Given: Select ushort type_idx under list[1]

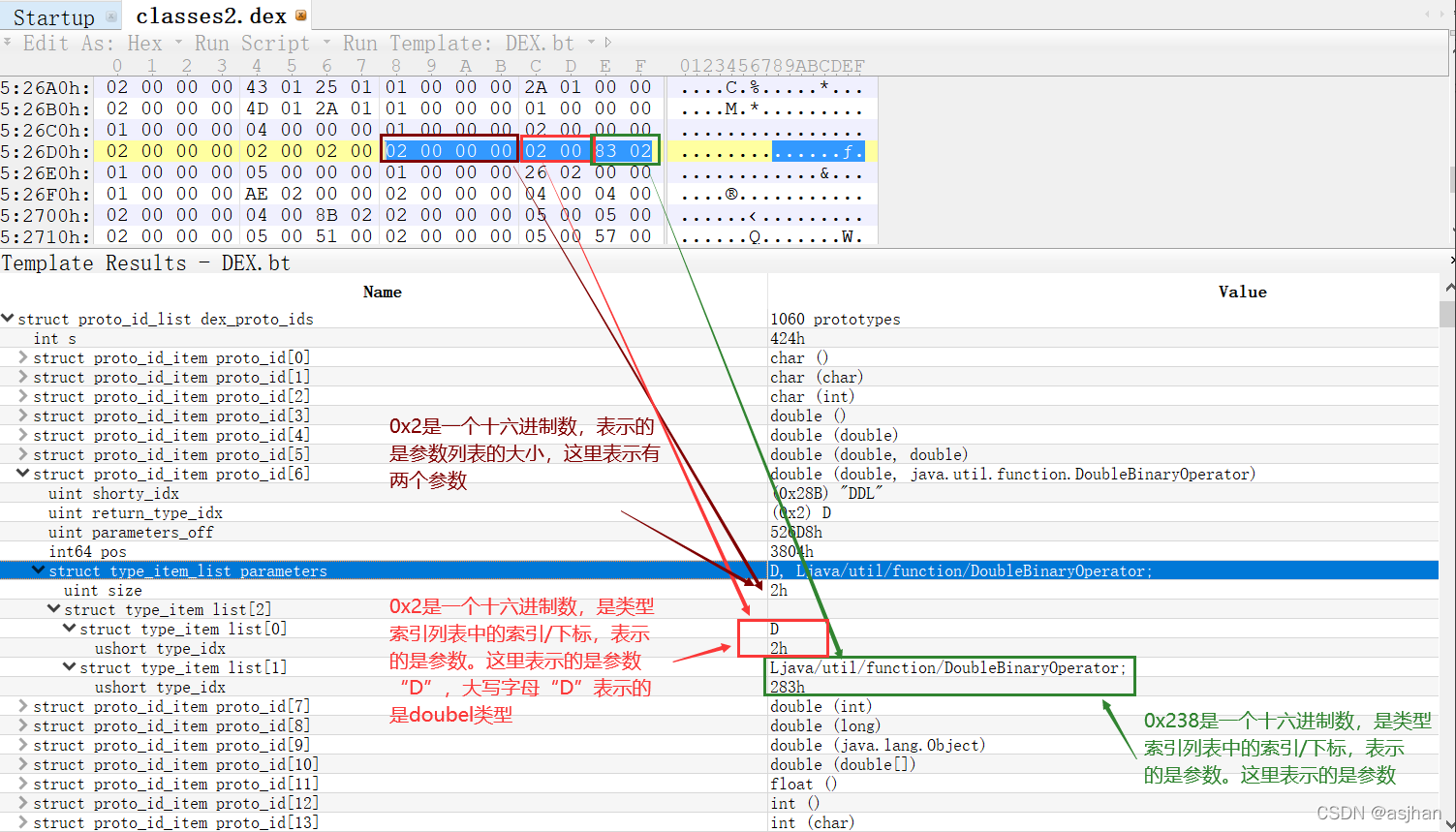Looking at the screenshot, I should 719,687.
